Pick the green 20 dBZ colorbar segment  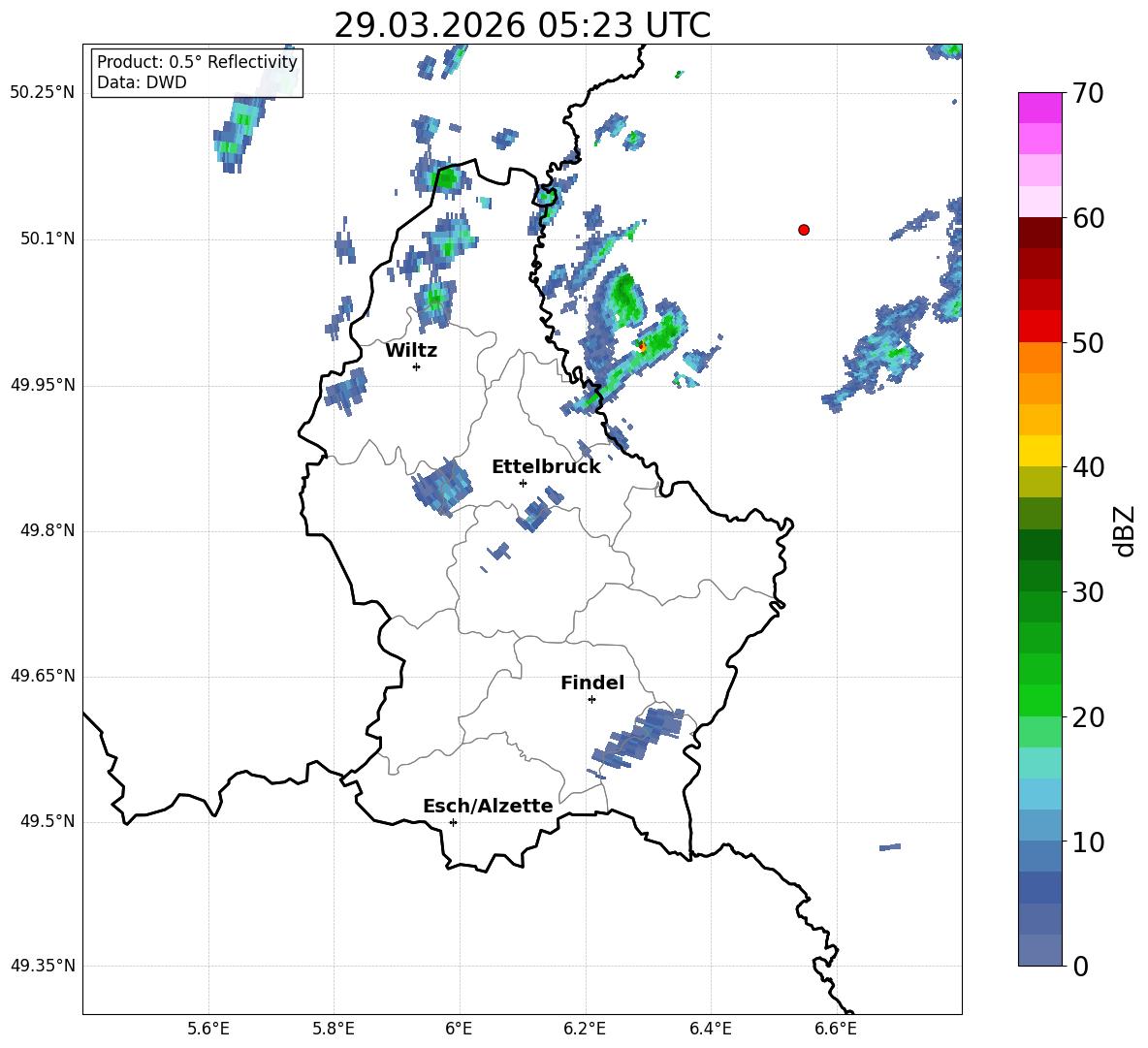tap(1040, 700)
